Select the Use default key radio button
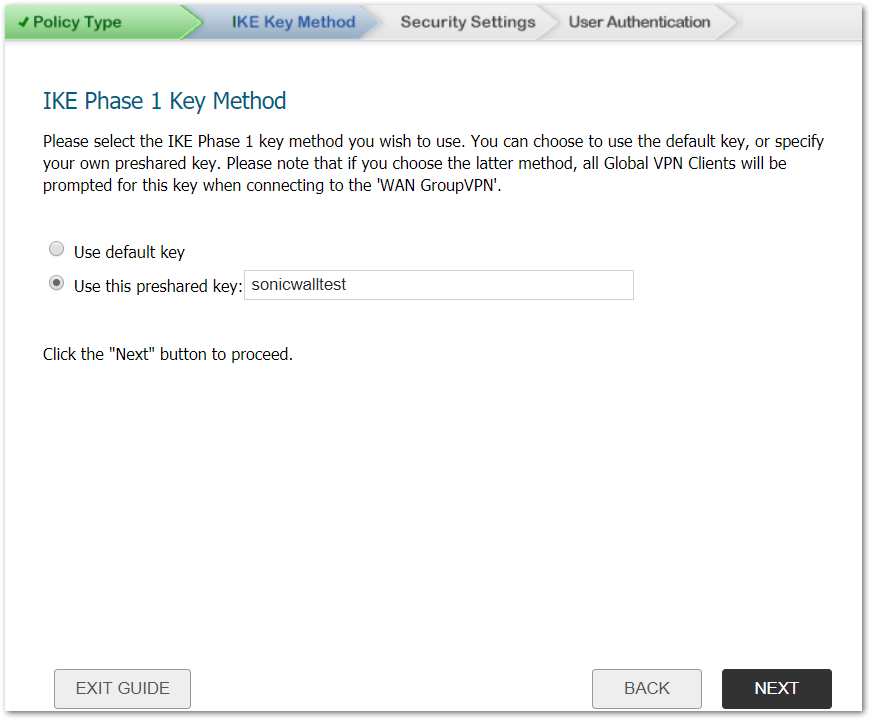Viewport: 871px width, 720px height. (x=57, y=250)
